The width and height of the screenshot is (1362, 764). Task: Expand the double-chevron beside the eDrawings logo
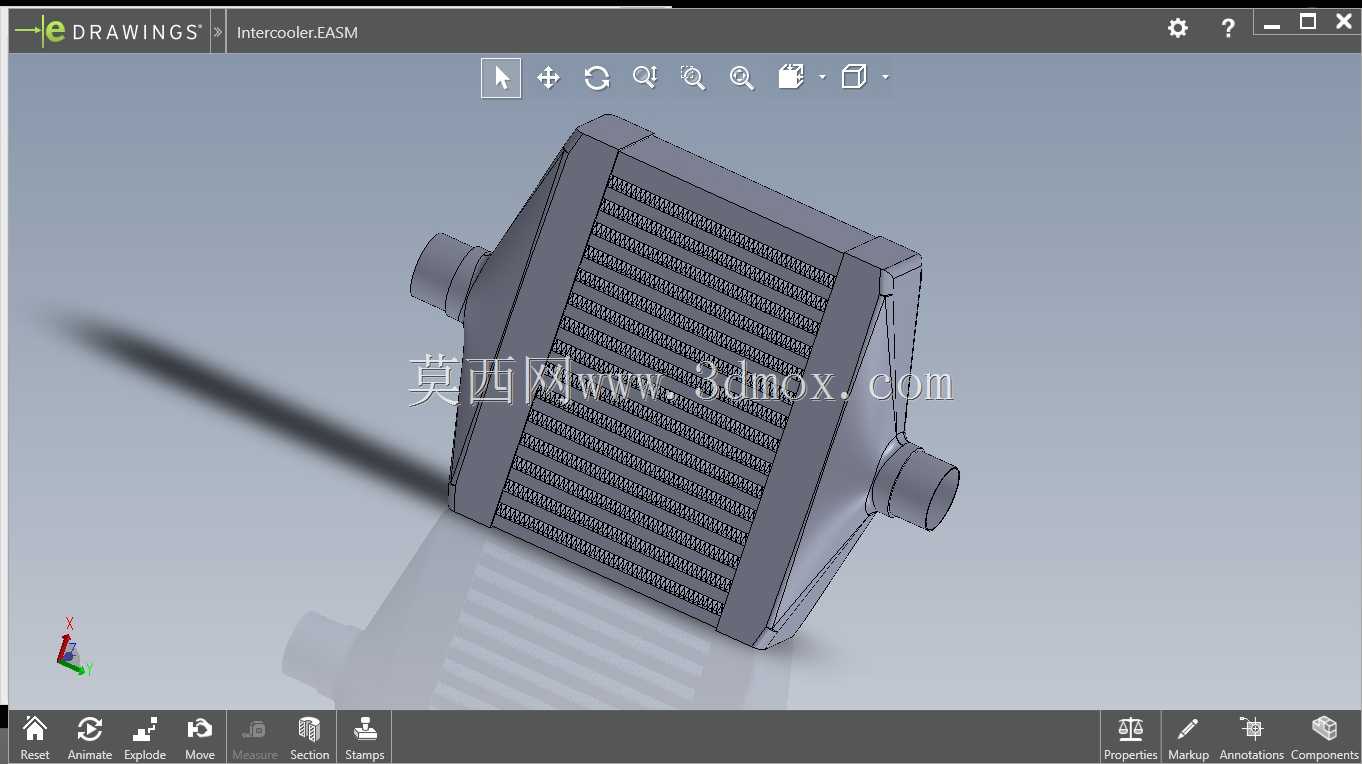tap(218, 32)
